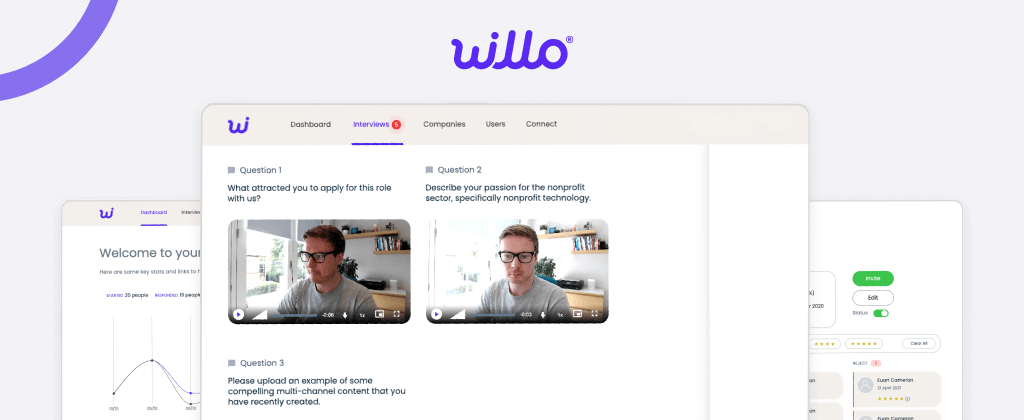Adjust volume on Question 1 video
The height and width of the screenshot is (420, 1024).
[260, 315]
